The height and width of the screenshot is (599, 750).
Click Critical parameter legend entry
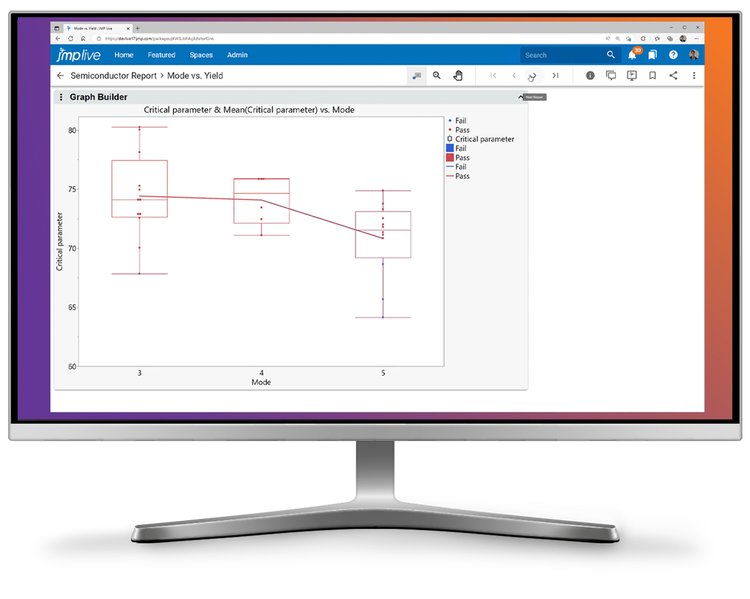(x=480, y=139)
